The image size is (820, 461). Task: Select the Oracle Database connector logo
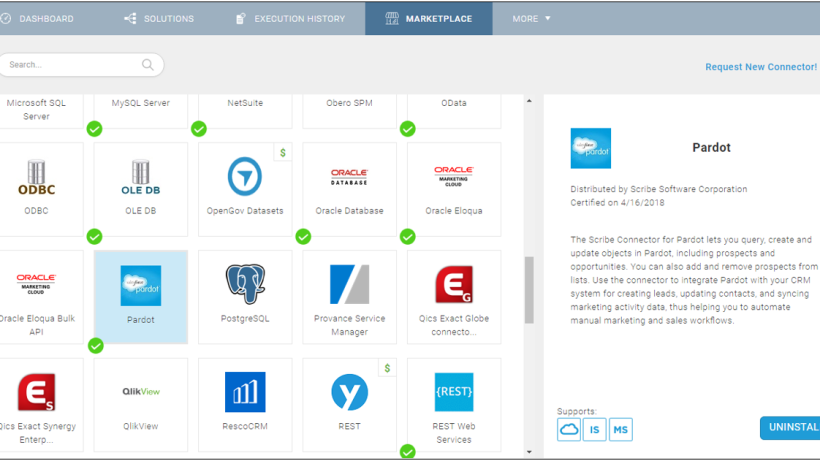[x=349, y=177]
